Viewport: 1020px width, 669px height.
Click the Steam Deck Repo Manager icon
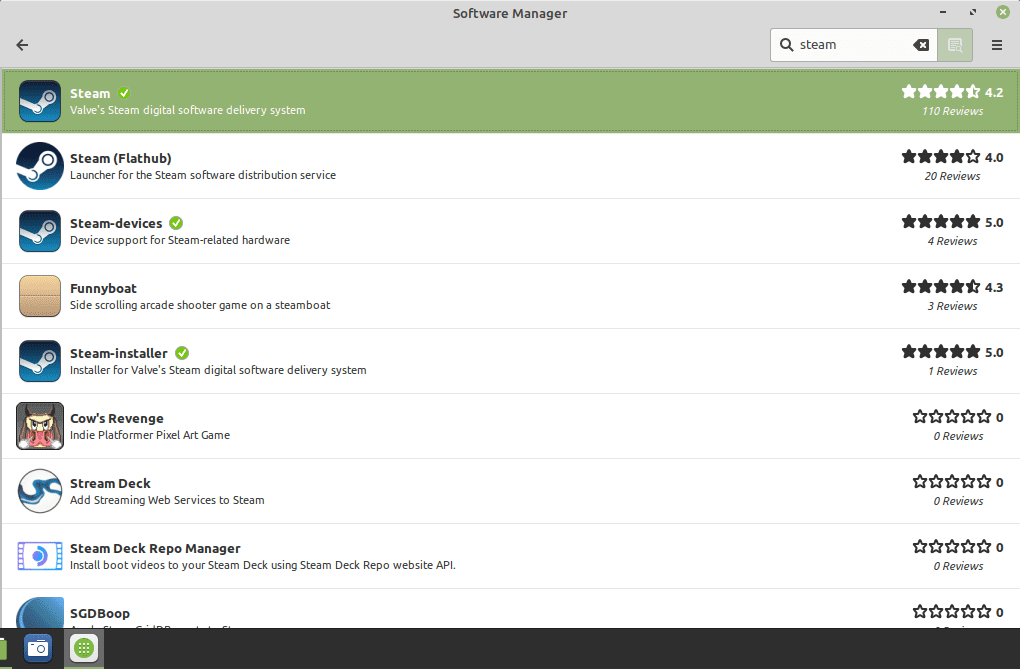pos(40,556)
